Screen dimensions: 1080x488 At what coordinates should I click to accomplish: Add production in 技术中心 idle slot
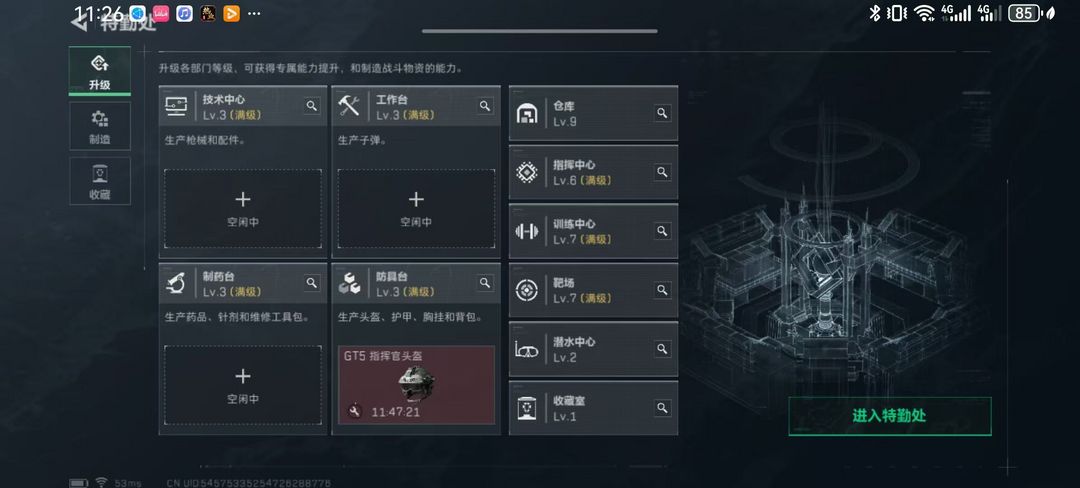tap(242, 209)
